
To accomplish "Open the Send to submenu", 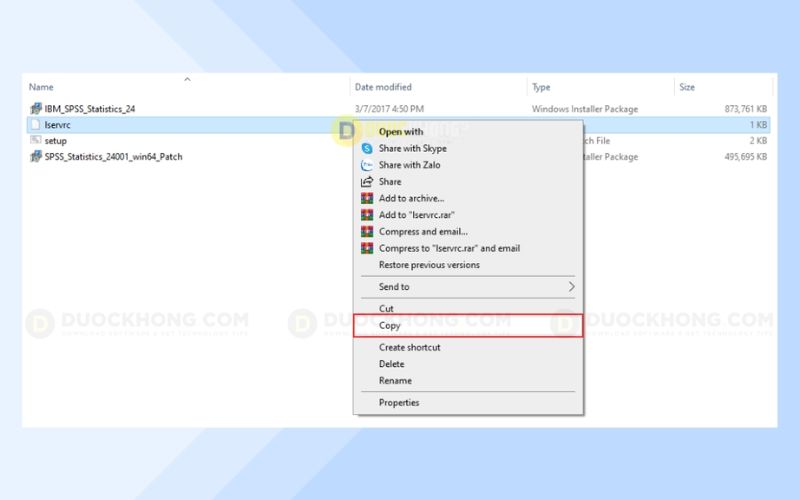I will 394,287.
